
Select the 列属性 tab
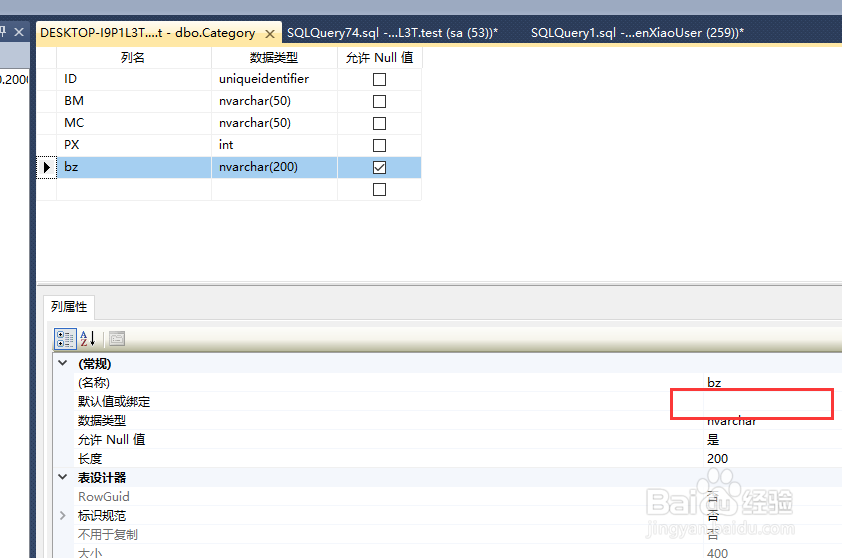coord(69,307)
